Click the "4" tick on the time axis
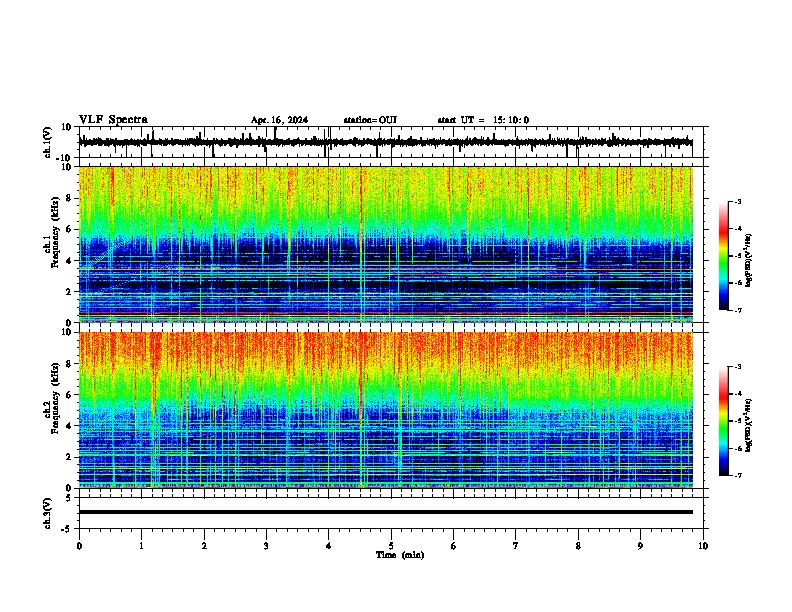Image resolution: width=792 pixels, height=612 pixels. click(x=329, y=546)
